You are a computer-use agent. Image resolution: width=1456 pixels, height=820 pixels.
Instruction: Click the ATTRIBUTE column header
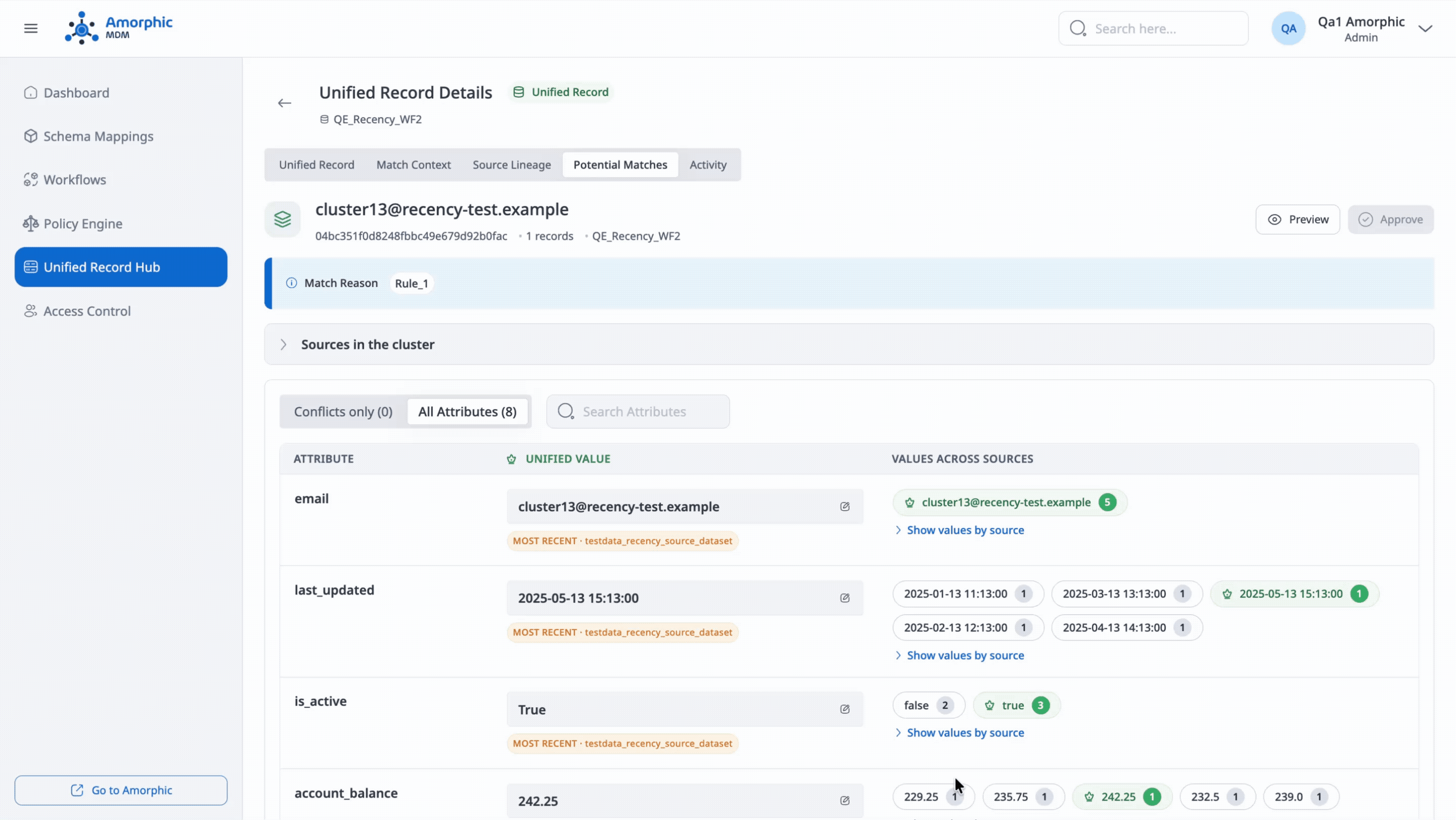[324, 459]
